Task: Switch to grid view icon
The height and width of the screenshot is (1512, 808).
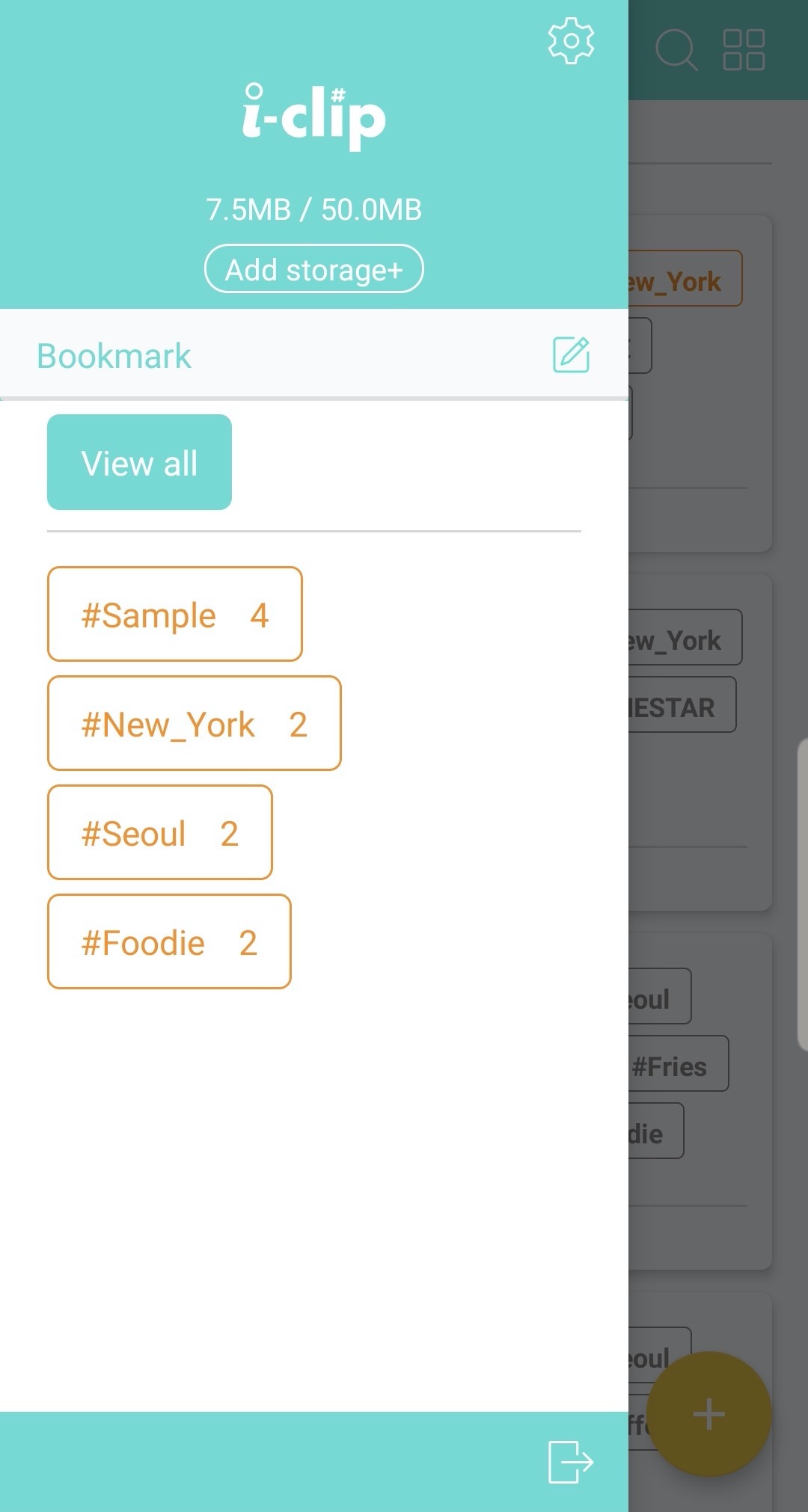Action: click(744, 50)
